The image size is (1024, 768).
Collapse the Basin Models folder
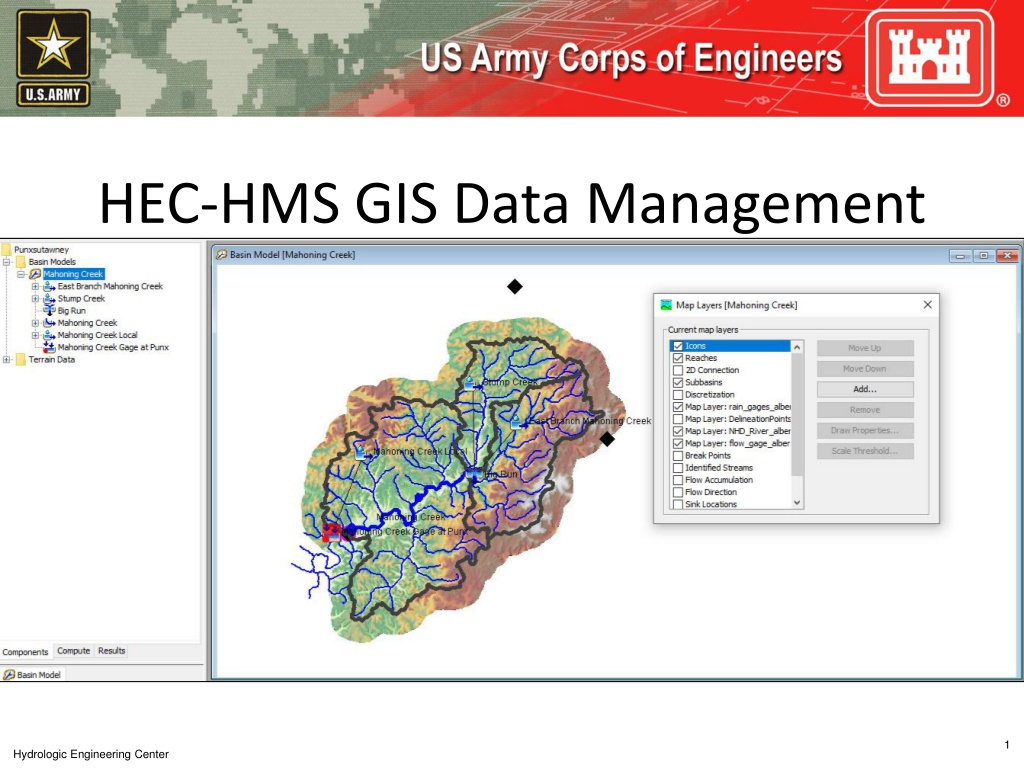pyautogui.click(x=7, y=262)
